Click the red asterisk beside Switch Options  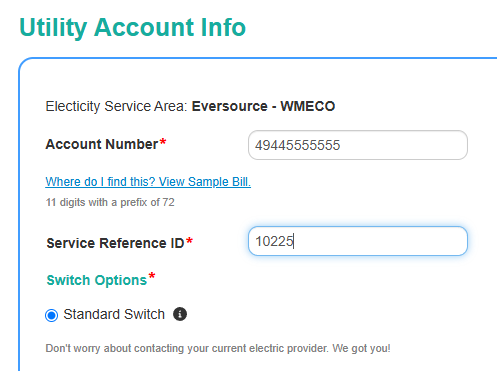coord(152,276)
